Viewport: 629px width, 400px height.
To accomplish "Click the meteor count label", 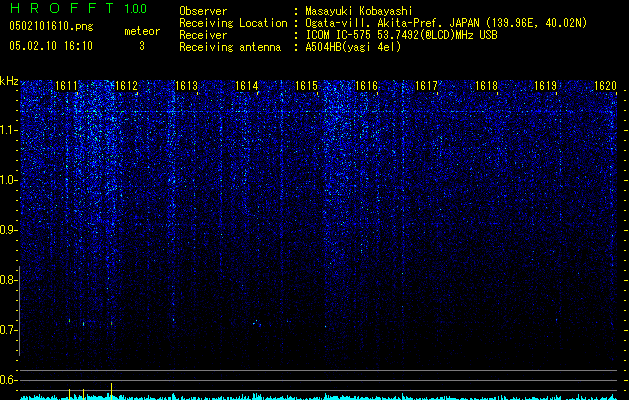I will 142,31.
